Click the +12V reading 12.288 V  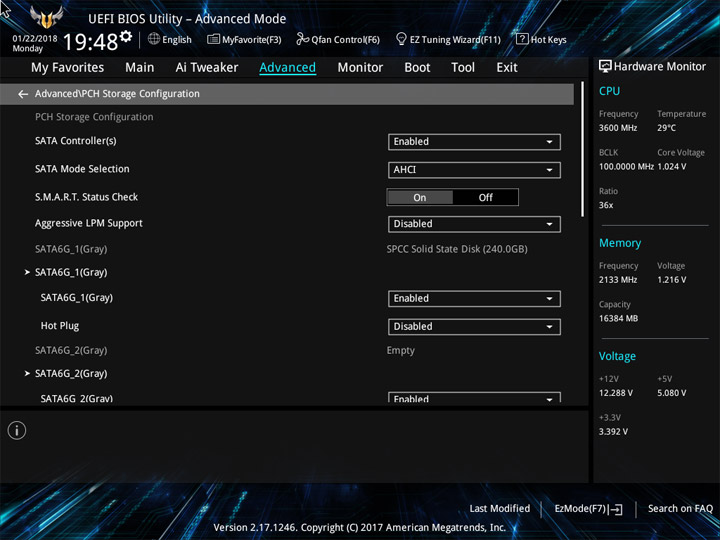point(616,393)
